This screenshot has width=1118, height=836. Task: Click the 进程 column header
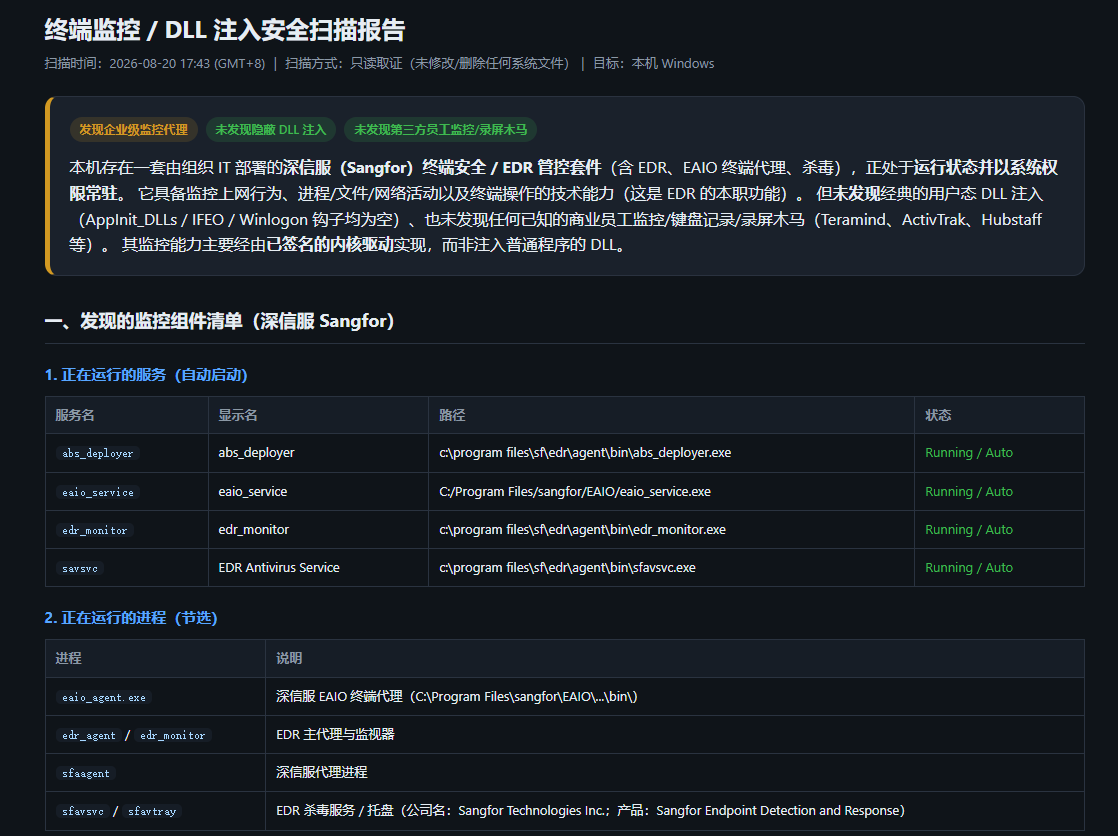tap(68, 658)
